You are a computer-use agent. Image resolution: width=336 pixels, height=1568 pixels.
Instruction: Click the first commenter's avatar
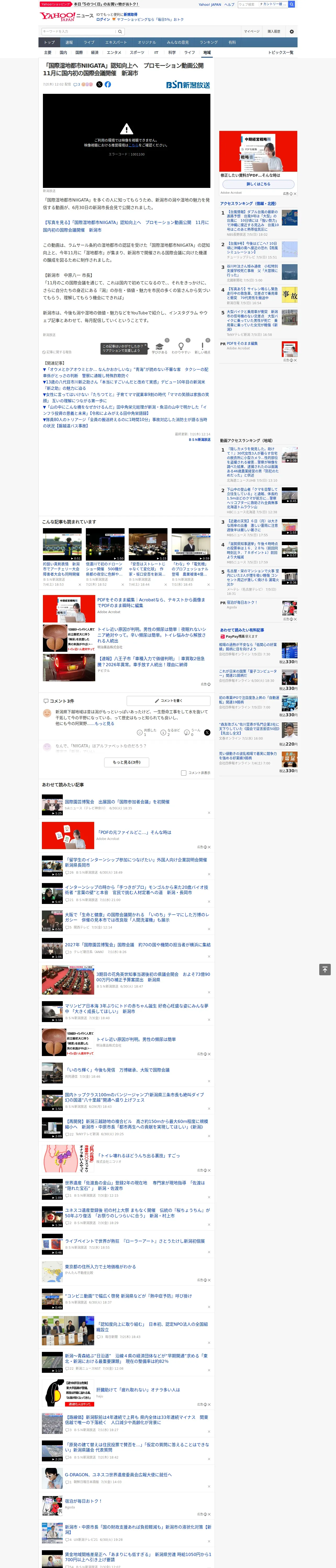47,713
